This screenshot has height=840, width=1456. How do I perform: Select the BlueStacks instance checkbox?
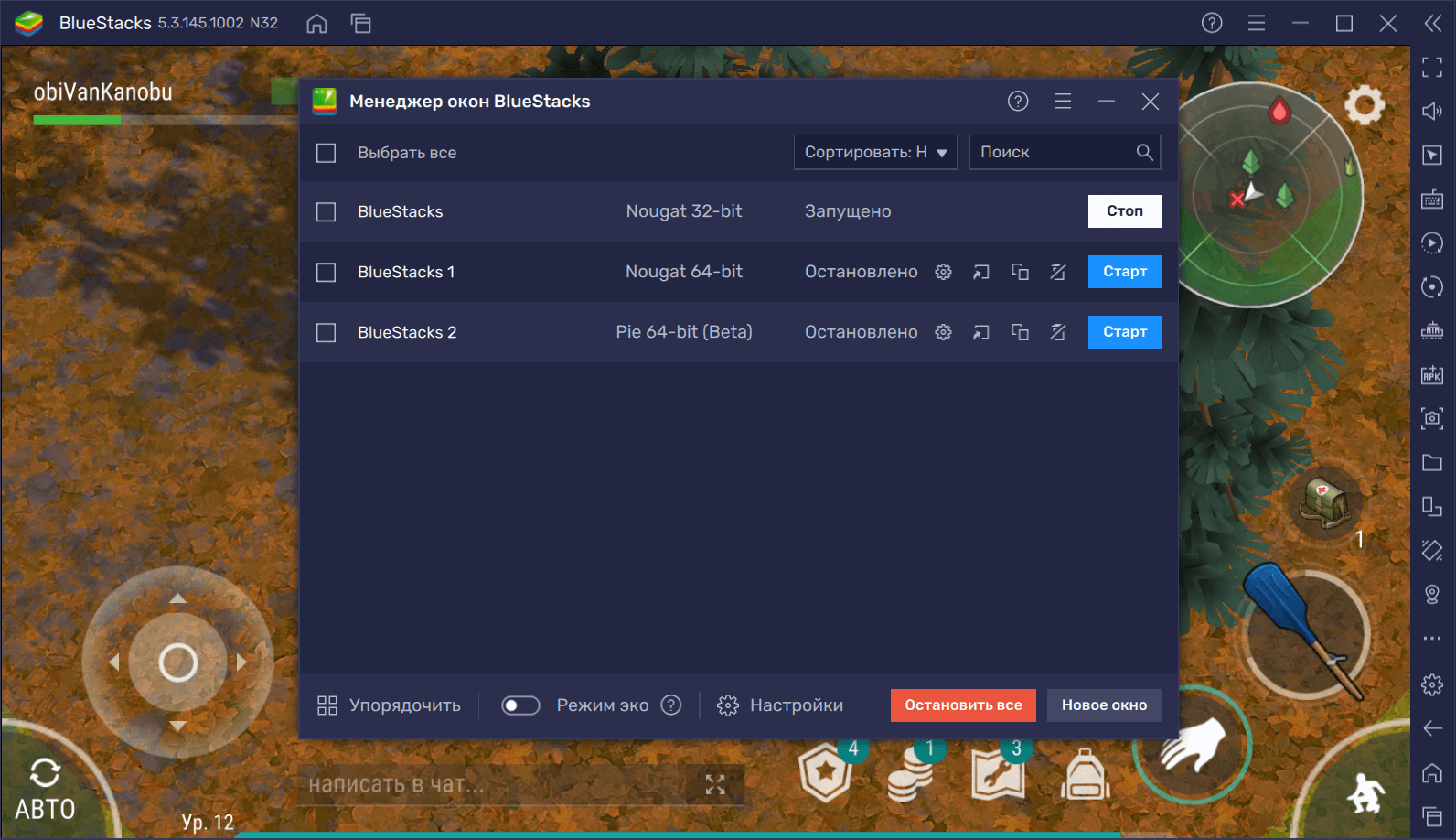coord(327,211)
